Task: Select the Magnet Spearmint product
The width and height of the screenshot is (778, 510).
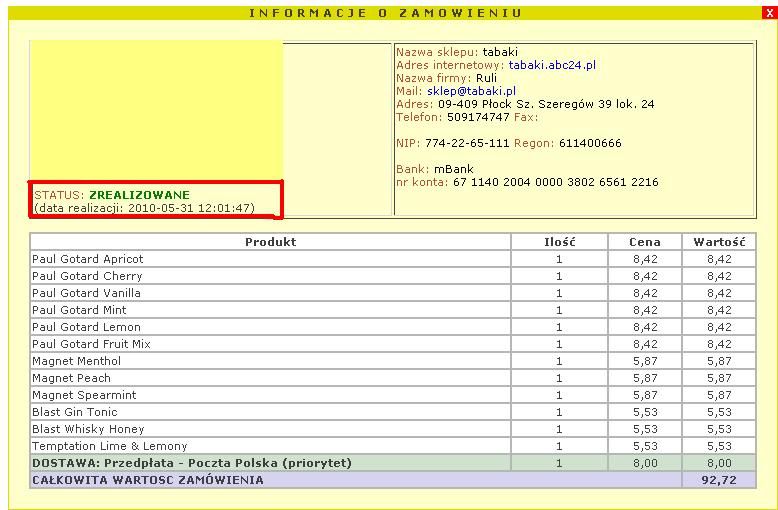Action: pyautogui.click(x=84, y=395)
